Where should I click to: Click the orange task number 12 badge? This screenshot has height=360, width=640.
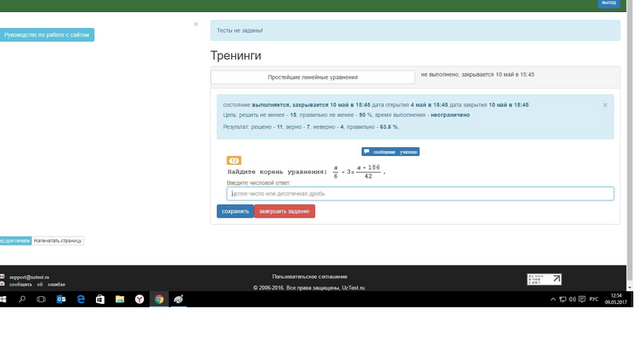tap(234, 160)
